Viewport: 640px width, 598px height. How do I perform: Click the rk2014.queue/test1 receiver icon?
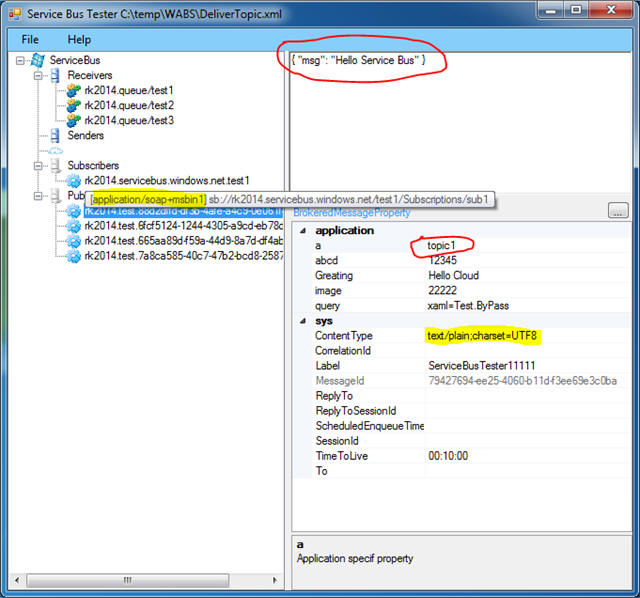click(73, 90)
